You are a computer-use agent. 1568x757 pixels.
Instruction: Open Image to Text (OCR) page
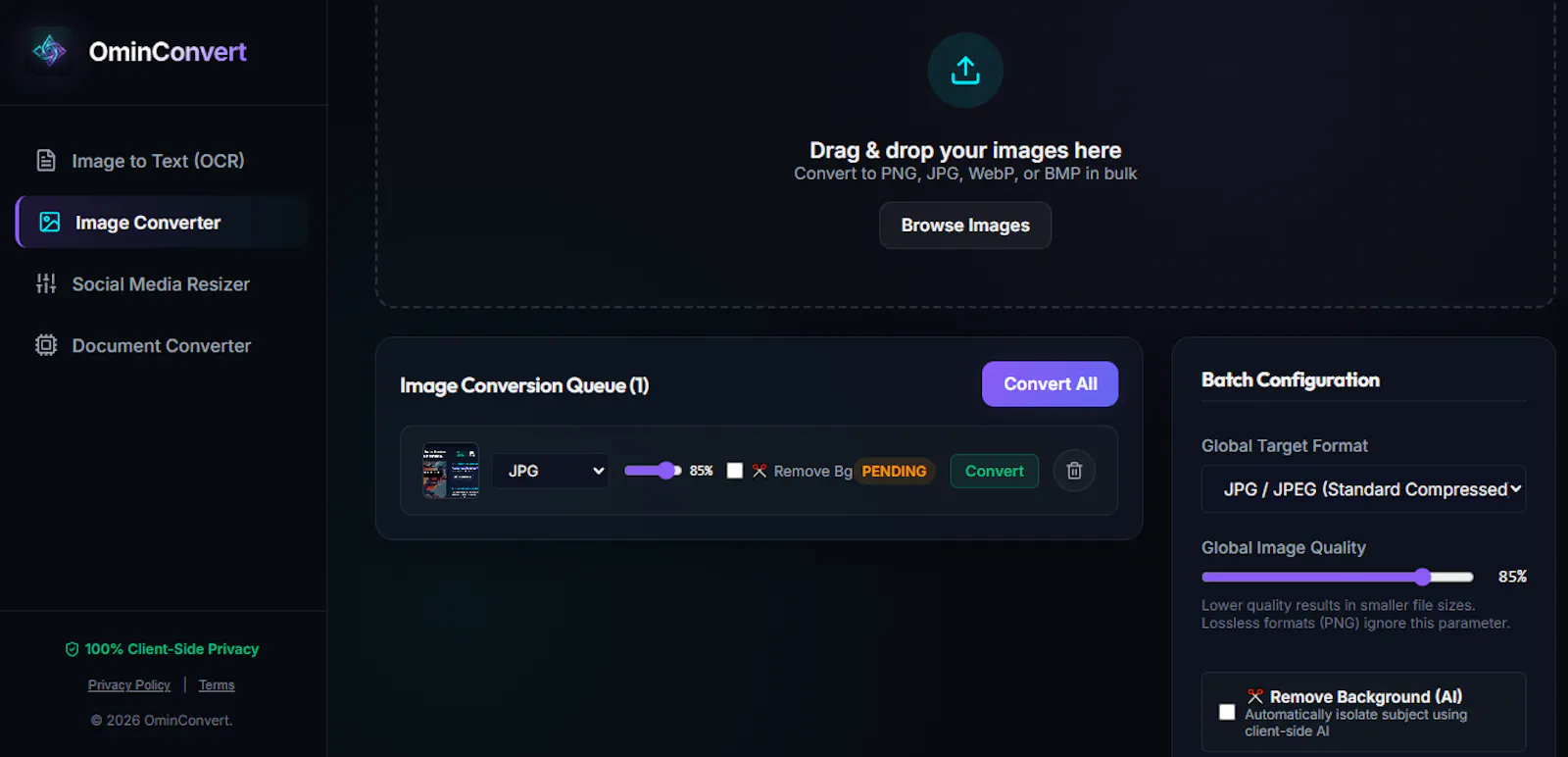[163, 161]
